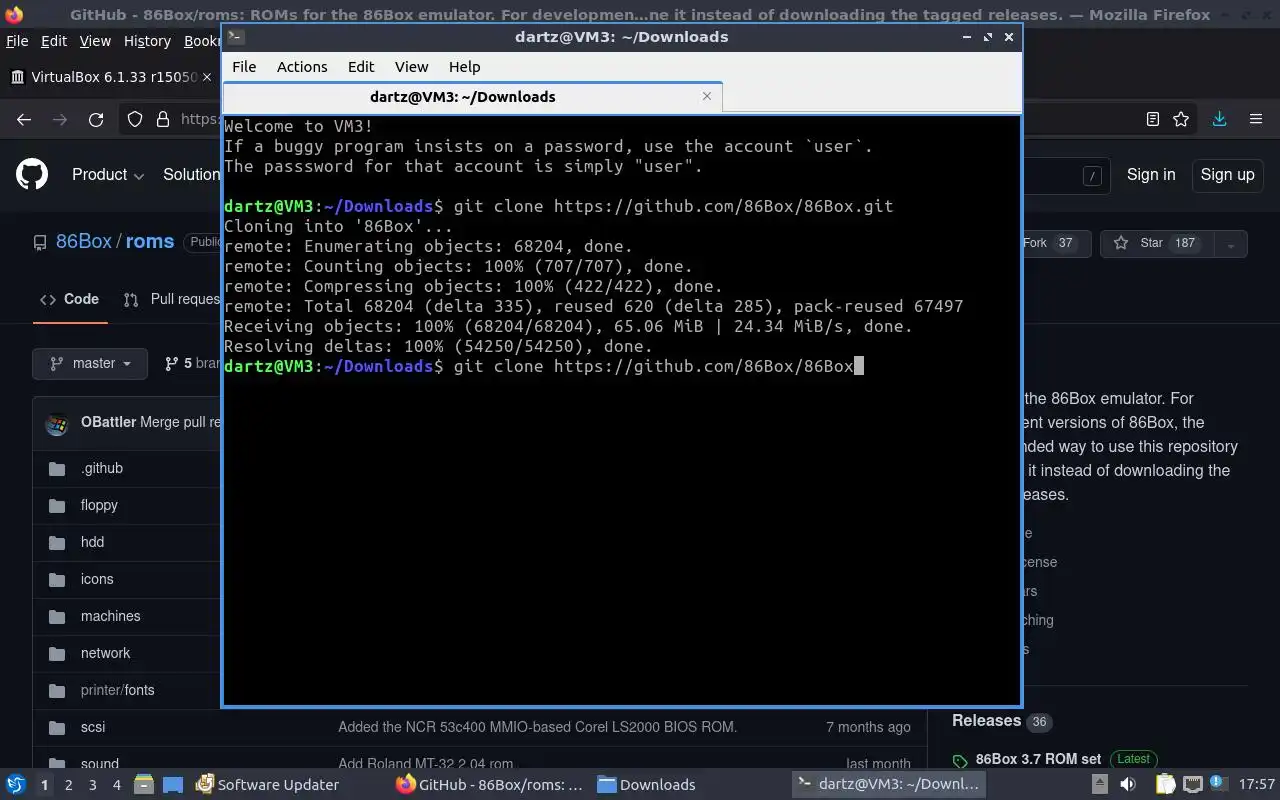Open the Firefox downloads panel

pyautogui.click(x=1219, y=119)
